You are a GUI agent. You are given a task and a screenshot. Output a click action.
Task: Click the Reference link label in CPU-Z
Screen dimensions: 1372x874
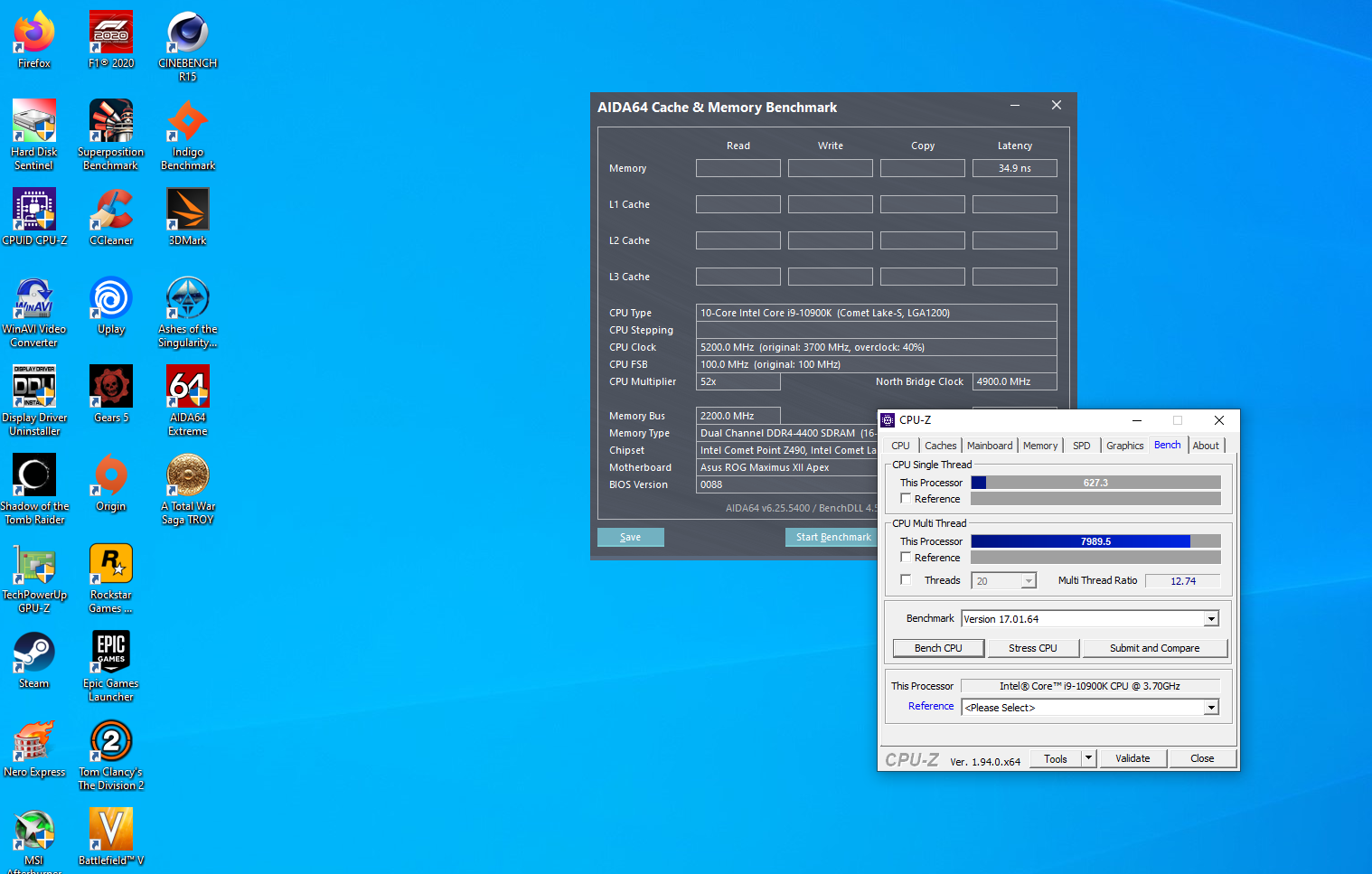pos(931,707)
